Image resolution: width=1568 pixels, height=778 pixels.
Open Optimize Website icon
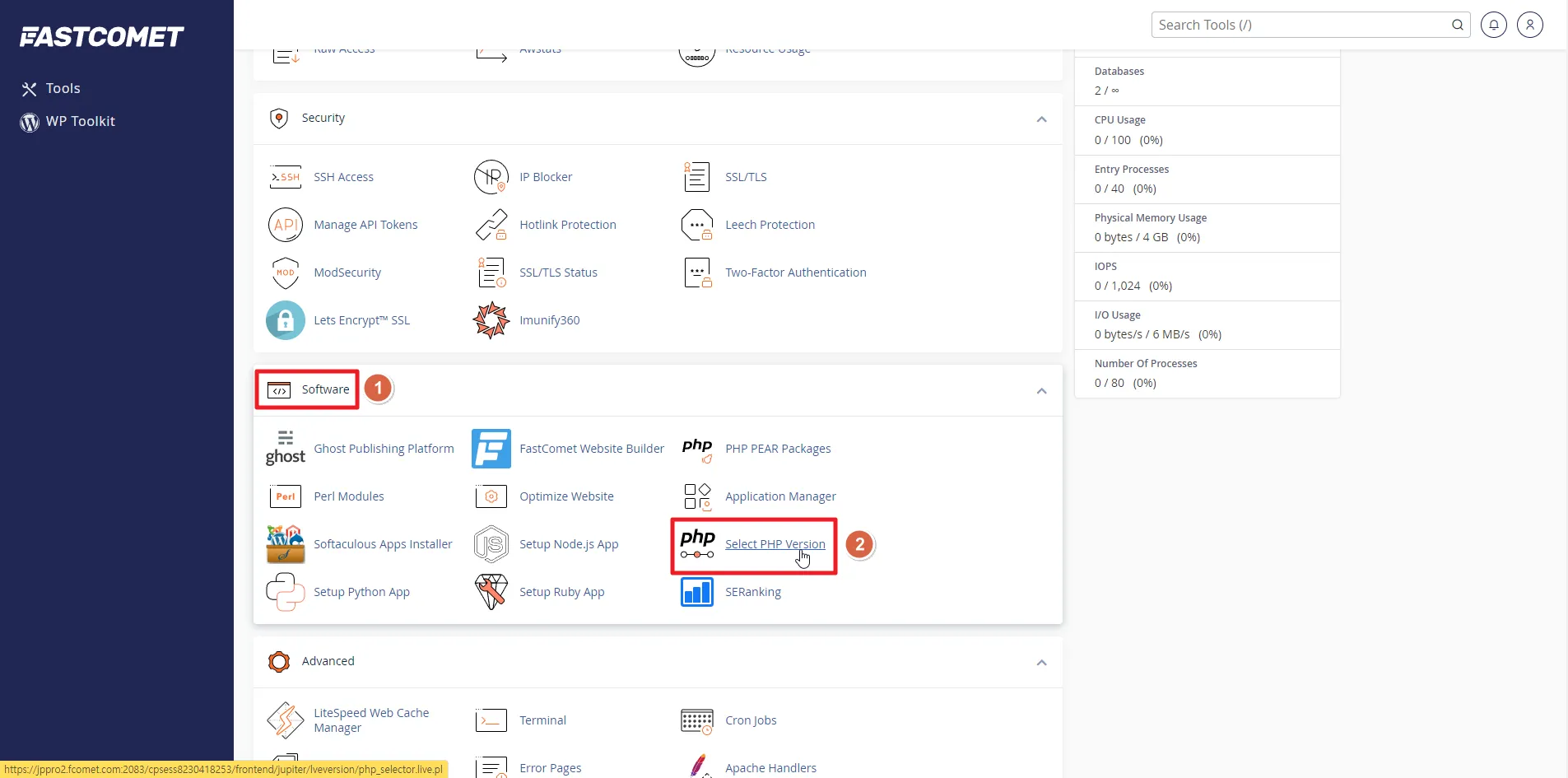(x=491, y=496)
